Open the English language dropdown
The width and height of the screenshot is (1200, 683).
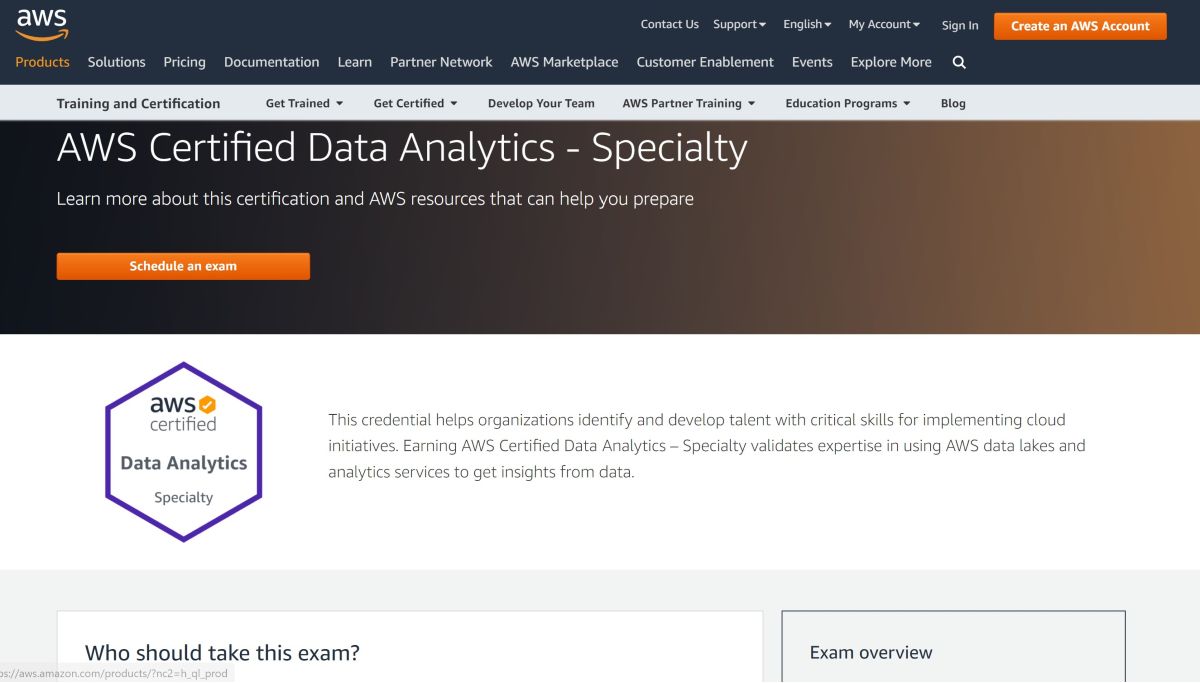pos(806,24)
